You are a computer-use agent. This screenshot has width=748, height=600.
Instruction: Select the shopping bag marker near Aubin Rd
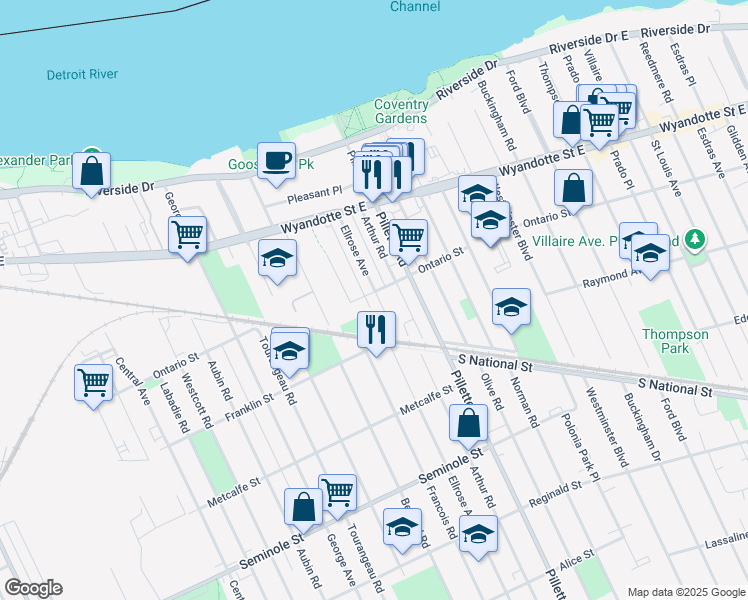[x=303, y=507]
